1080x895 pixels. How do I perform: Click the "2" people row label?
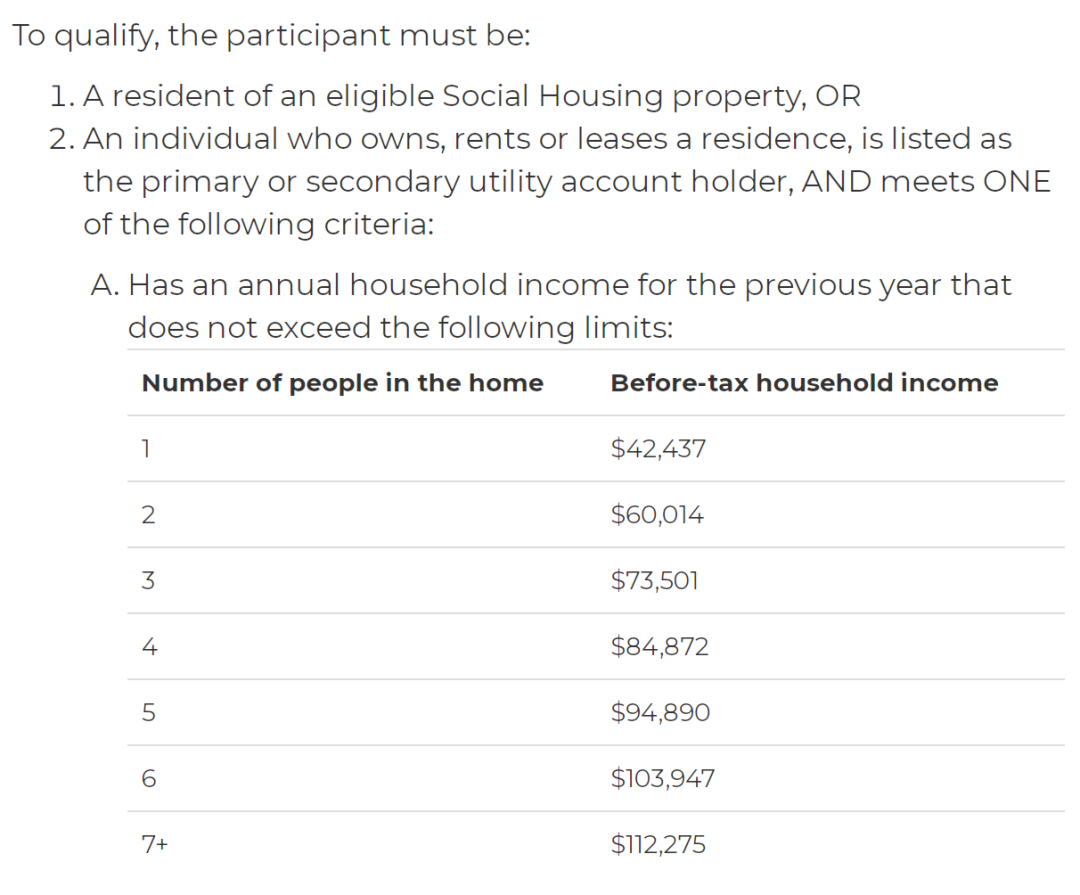148,515
